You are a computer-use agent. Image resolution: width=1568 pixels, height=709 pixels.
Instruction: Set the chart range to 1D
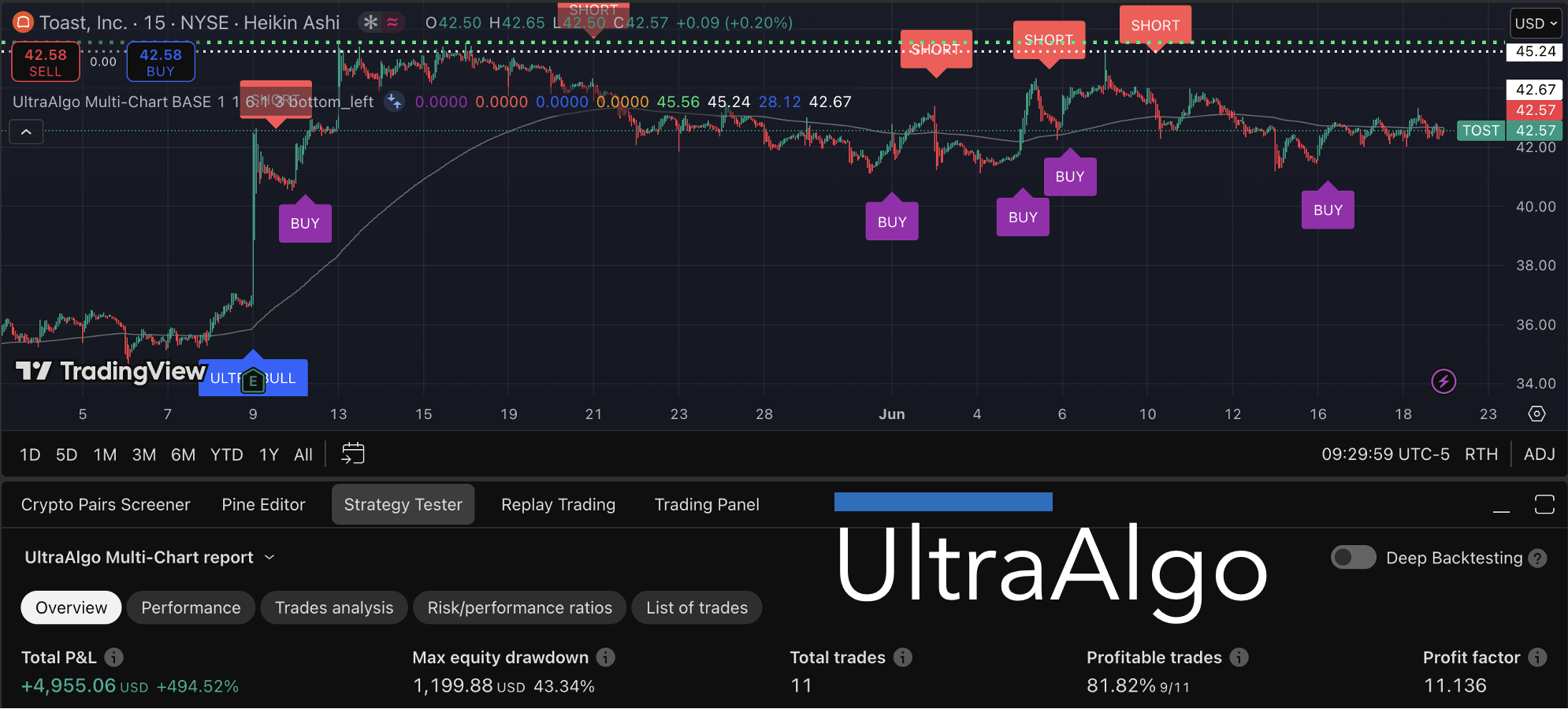point(30,455)
